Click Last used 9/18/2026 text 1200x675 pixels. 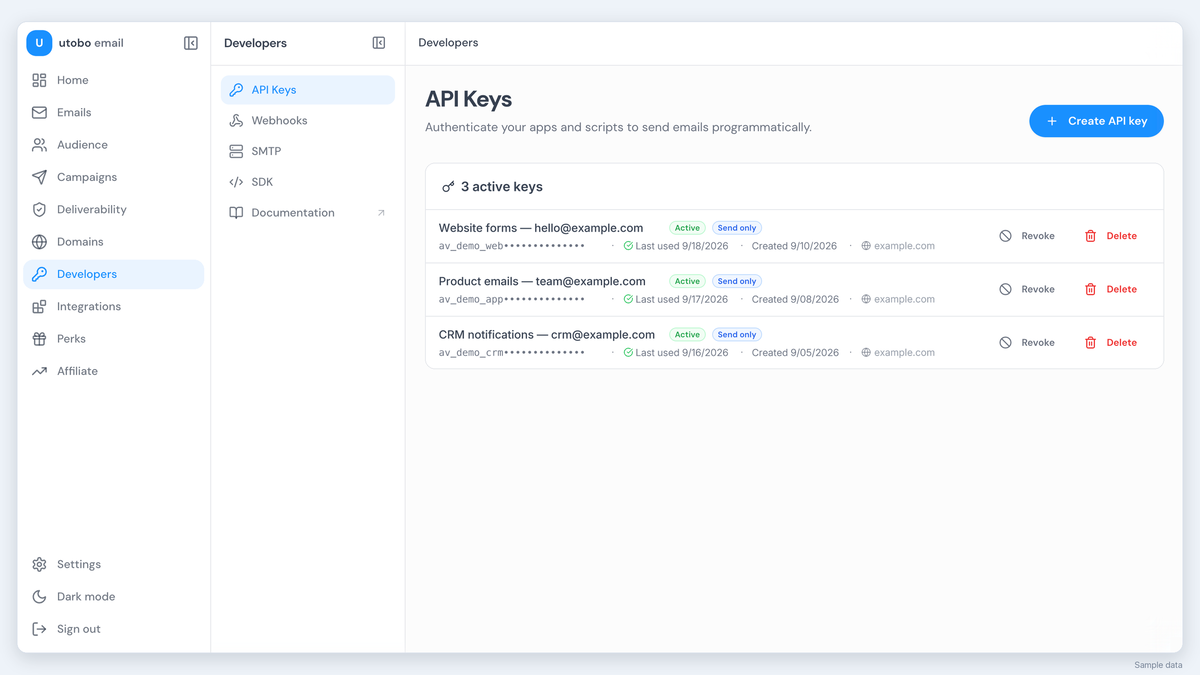point(682,246)
